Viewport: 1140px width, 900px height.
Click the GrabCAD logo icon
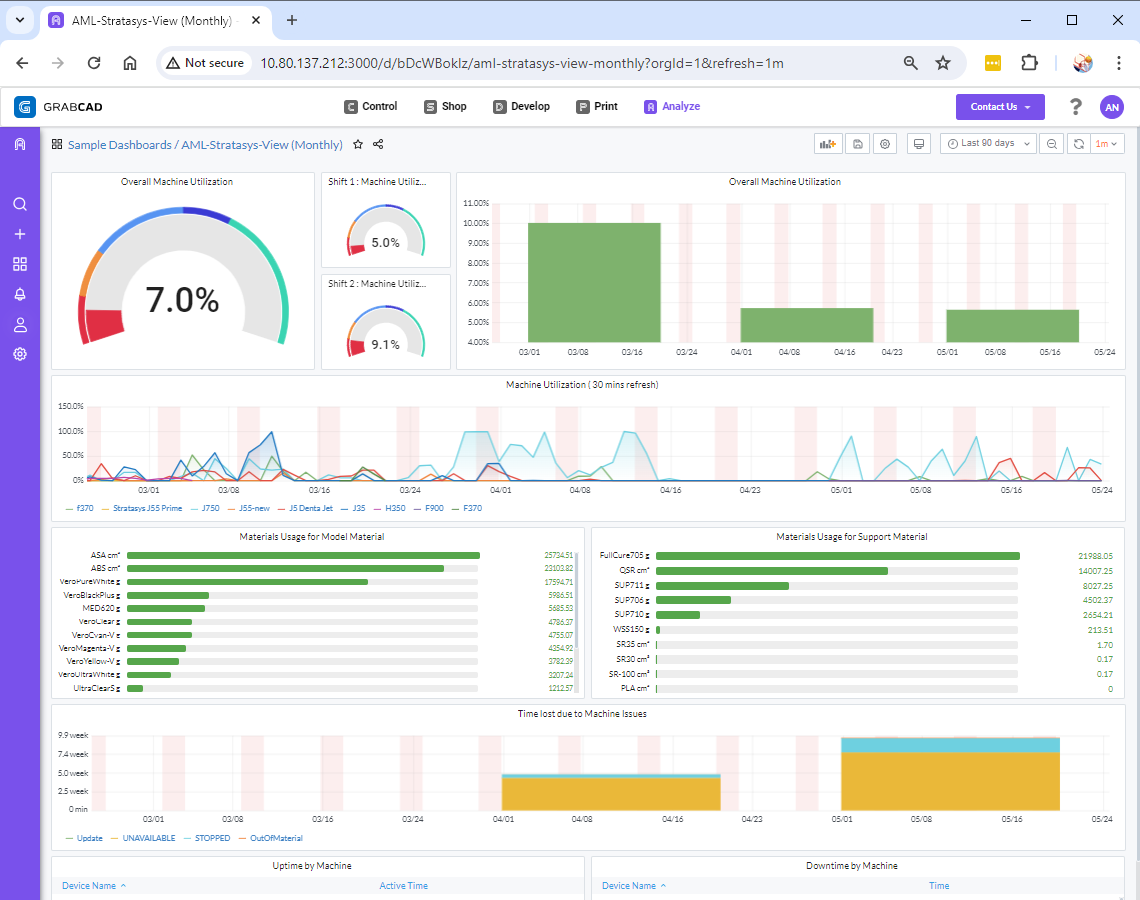pyautogui.click(x=25, y=107)
